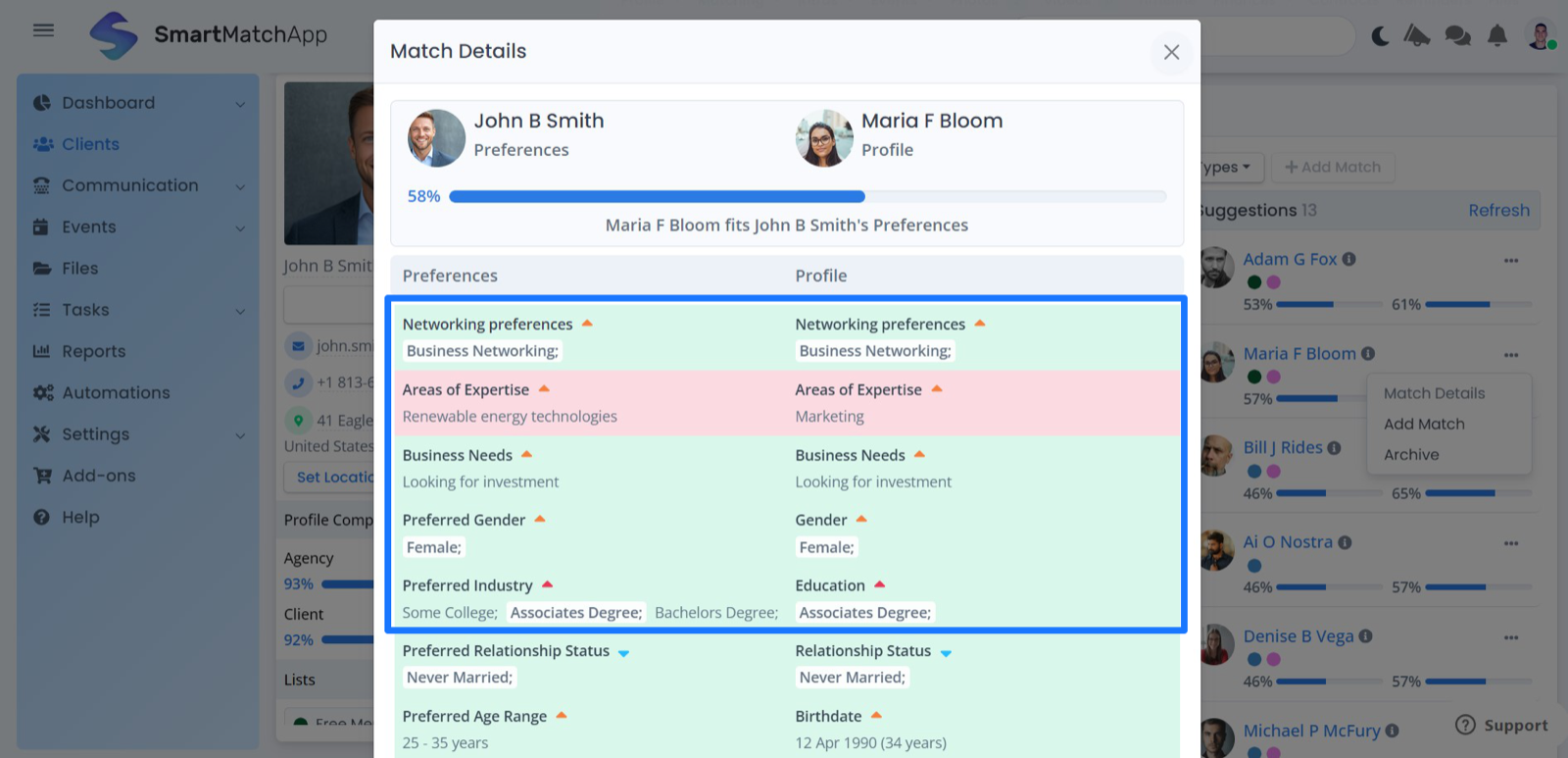Open Automations in the sidebar
The height and width of the screenshot is (758, 1568).
click(116, 392)
